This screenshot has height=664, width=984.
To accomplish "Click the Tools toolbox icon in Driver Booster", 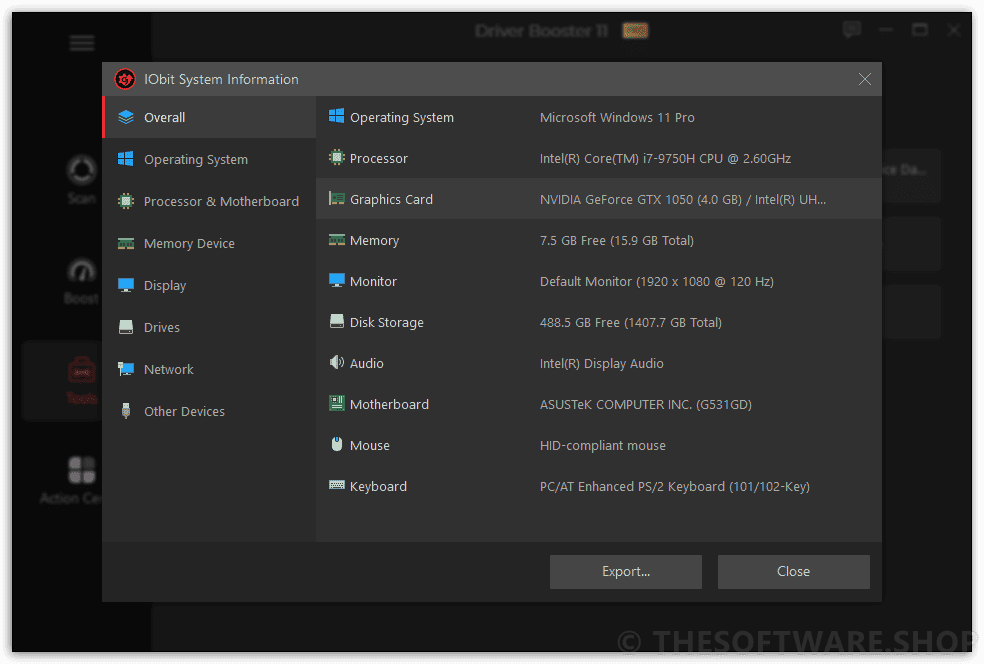I will tap(82, 370).
